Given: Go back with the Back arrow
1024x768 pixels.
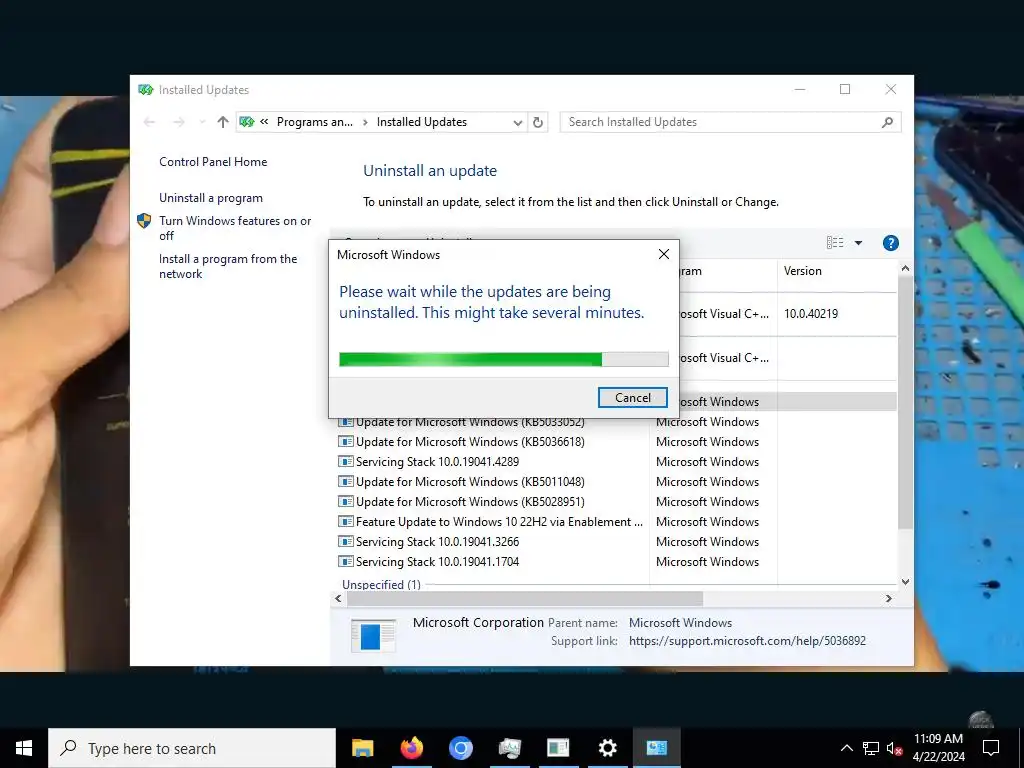Looking at the screenshot, I should pos(149,122).
